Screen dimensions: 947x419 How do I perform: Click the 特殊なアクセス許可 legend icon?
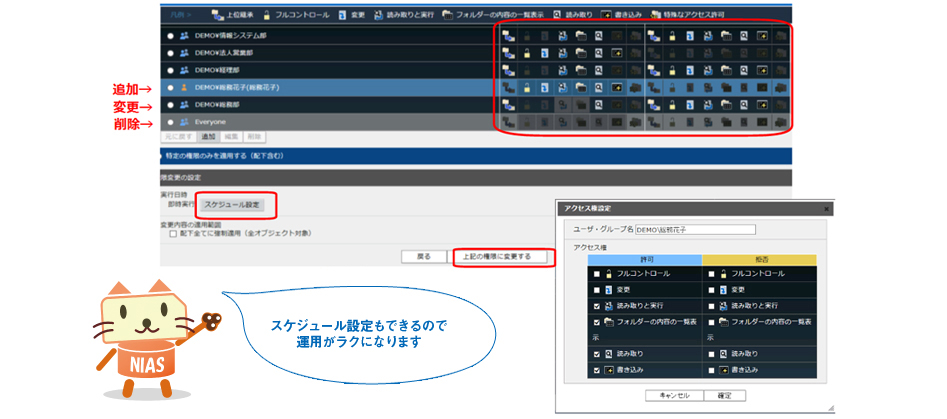pos(655,14)
